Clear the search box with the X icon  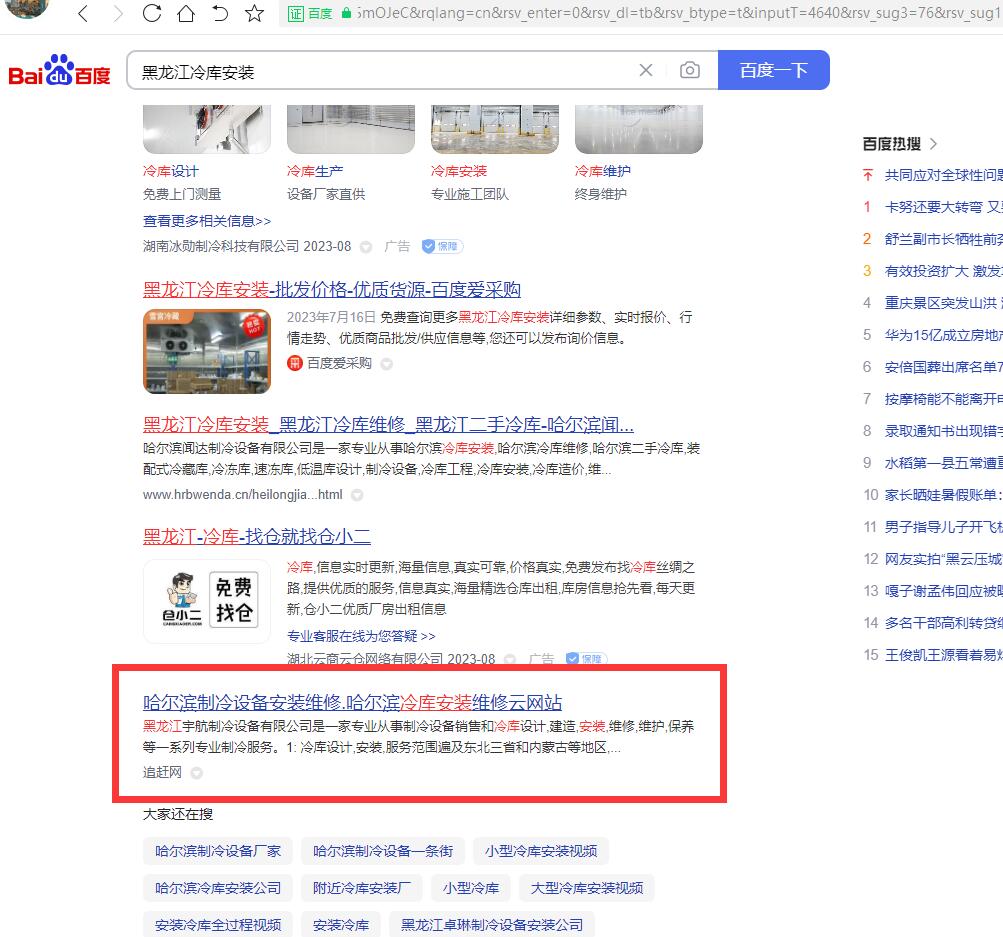pyautogui.click(x=646, y=70)
